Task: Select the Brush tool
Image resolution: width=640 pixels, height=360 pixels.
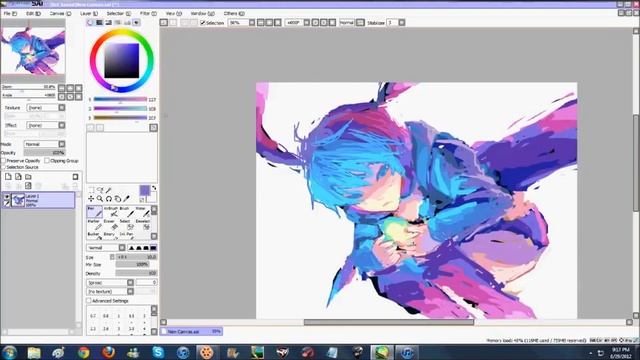Action: [127, 212]
